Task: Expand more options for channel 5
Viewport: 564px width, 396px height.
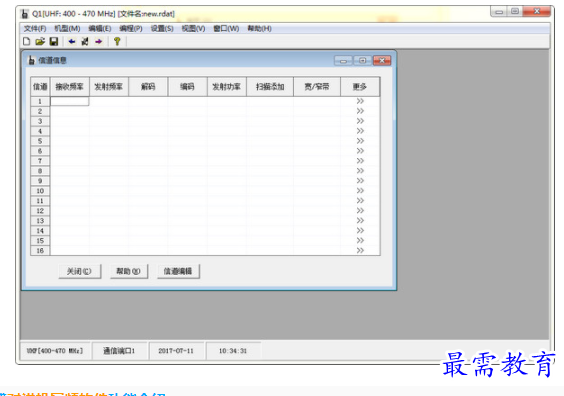Action: pyautogui.click(x=360, y=141)
